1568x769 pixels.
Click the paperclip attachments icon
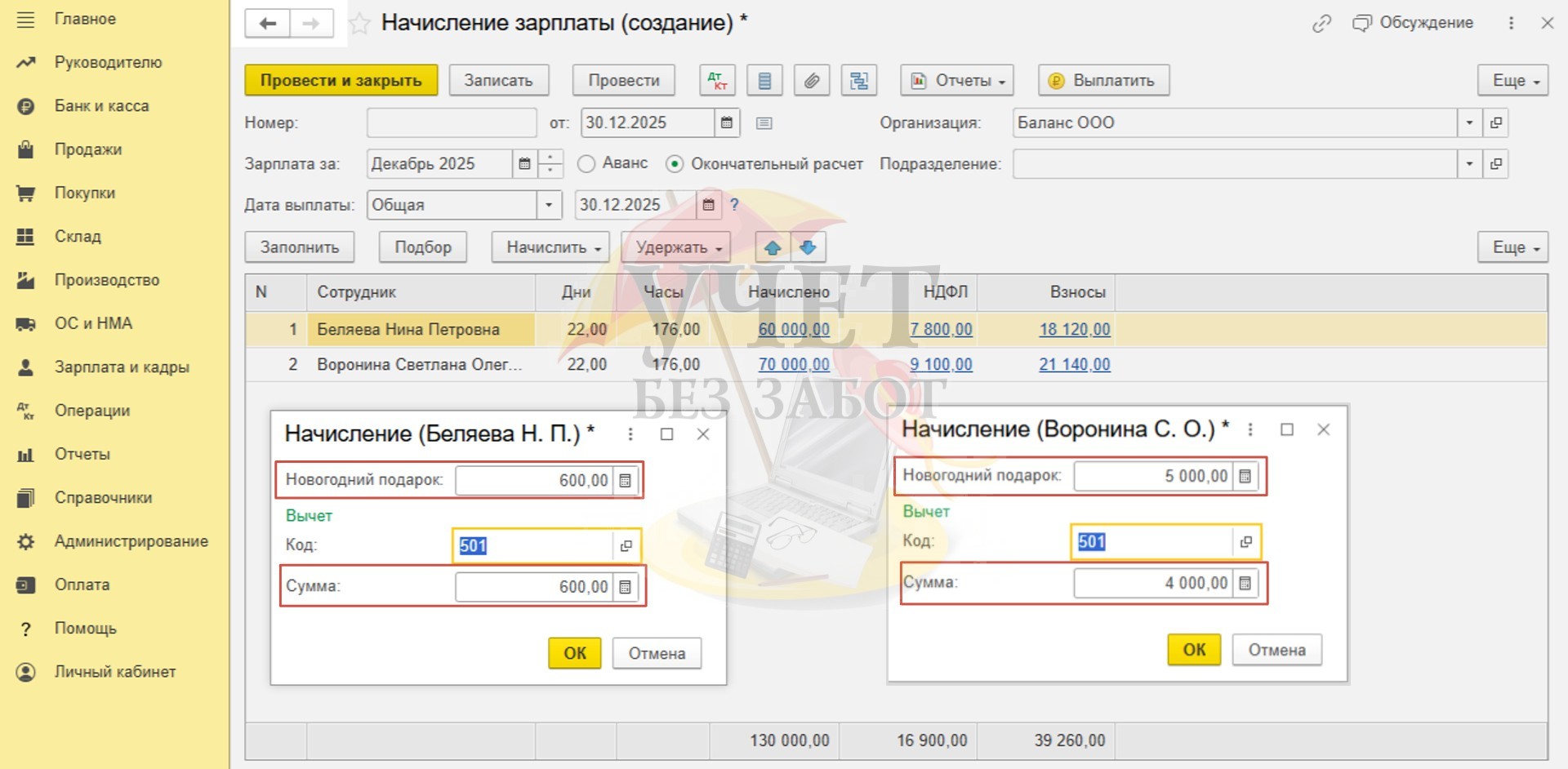click(811, 81)
